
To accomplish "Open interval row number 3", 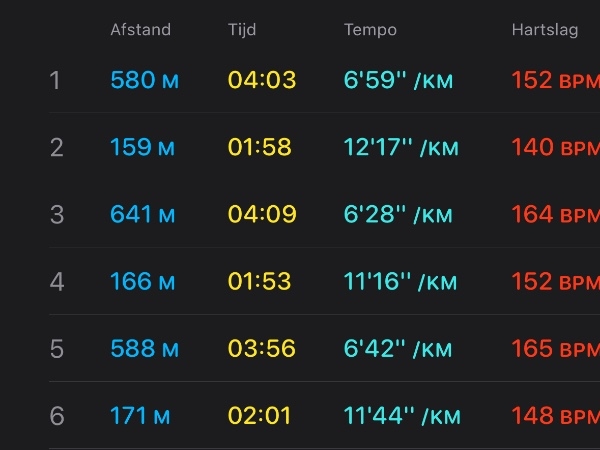I will (x=324, y=214).
